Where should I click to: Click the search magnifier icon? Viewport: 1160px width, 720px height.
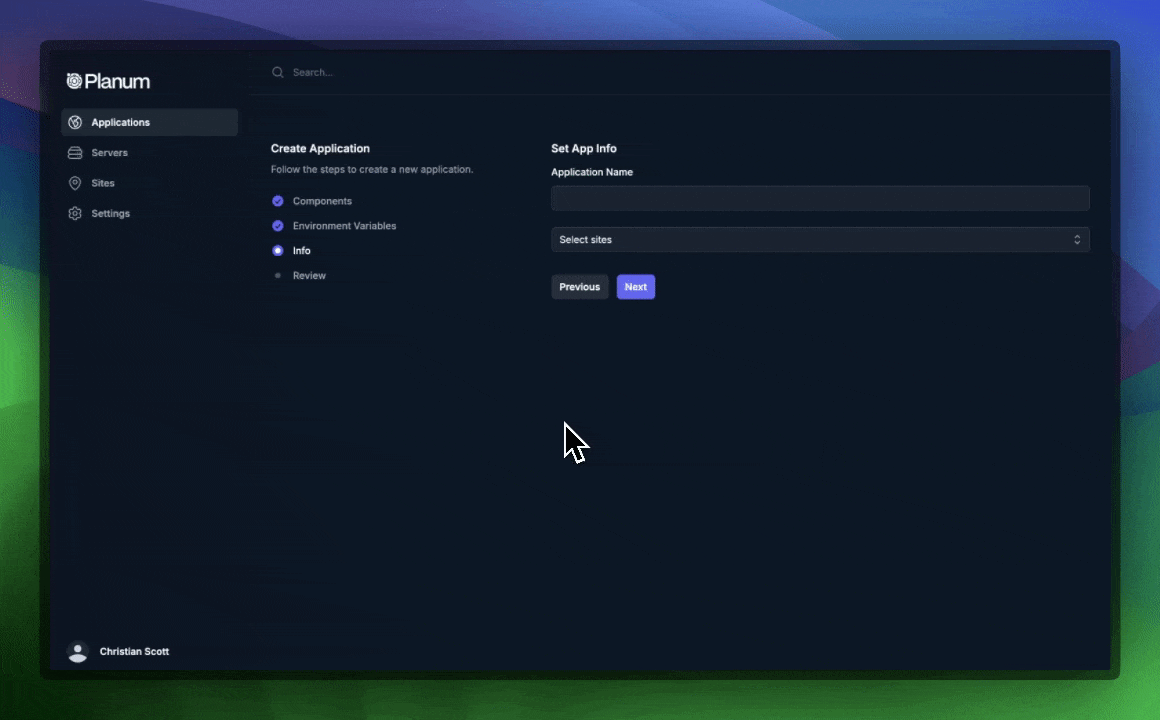coord(278,72)
